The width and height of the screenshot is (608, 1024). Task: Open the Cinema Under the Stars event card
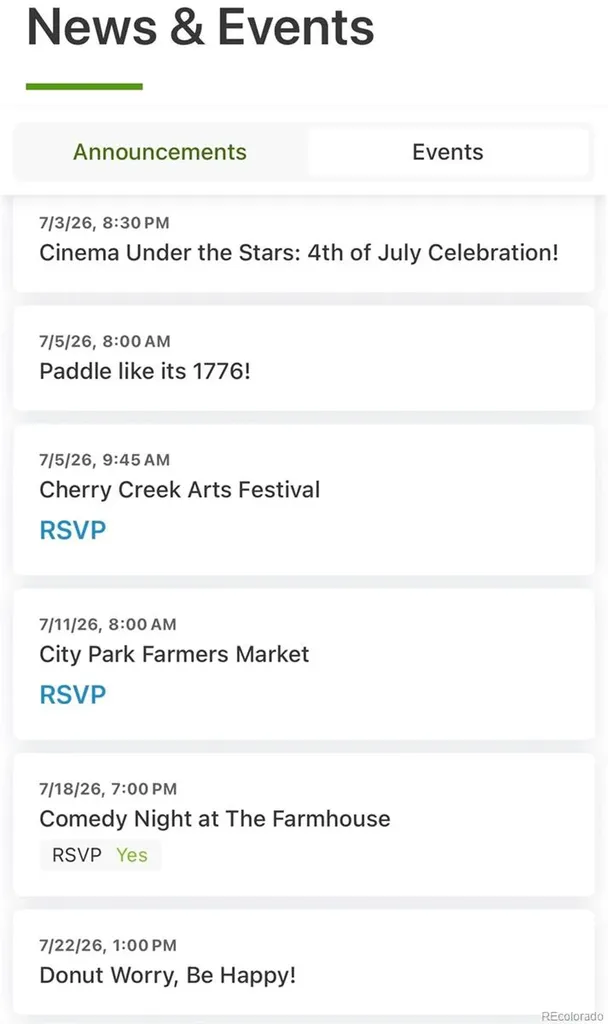(x=304, y=244)
